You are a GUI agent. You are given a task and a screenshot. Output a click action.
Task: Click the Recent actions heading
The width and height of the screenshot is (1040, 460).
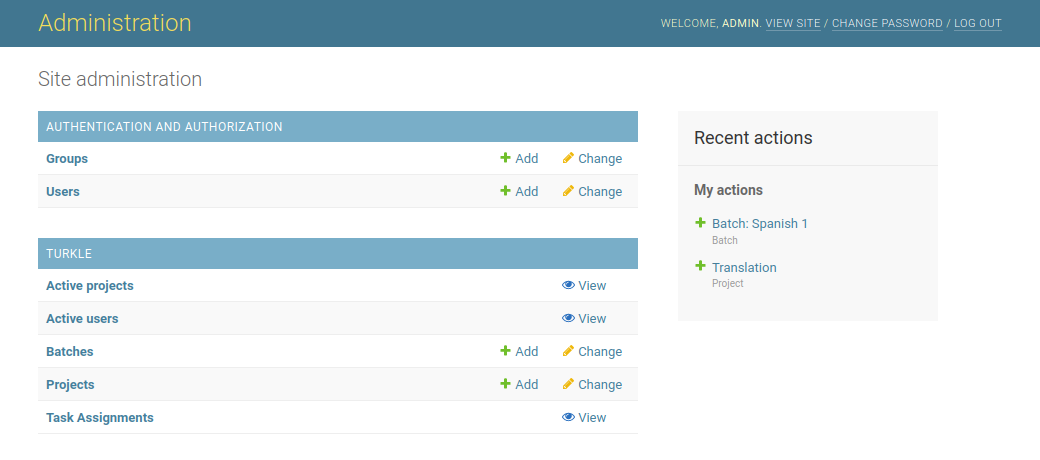point(753,138)
